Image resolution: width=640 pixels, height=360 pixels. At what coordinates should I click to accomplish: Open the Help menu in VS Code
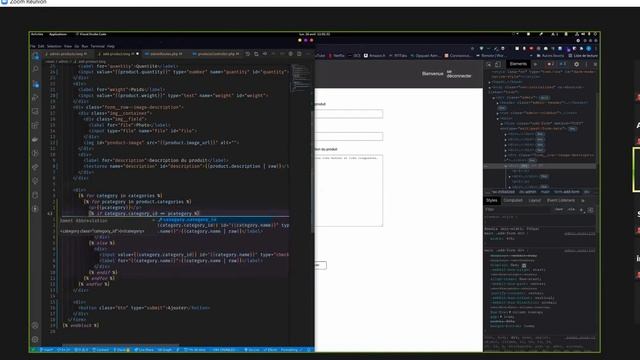pyautogui.click(x=111, y=46)
